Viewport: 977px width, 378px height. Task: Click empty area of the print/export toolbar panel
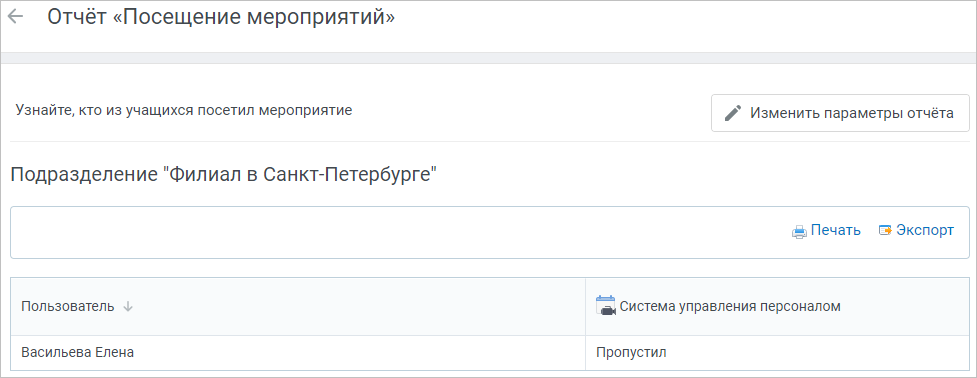point(399,232)
